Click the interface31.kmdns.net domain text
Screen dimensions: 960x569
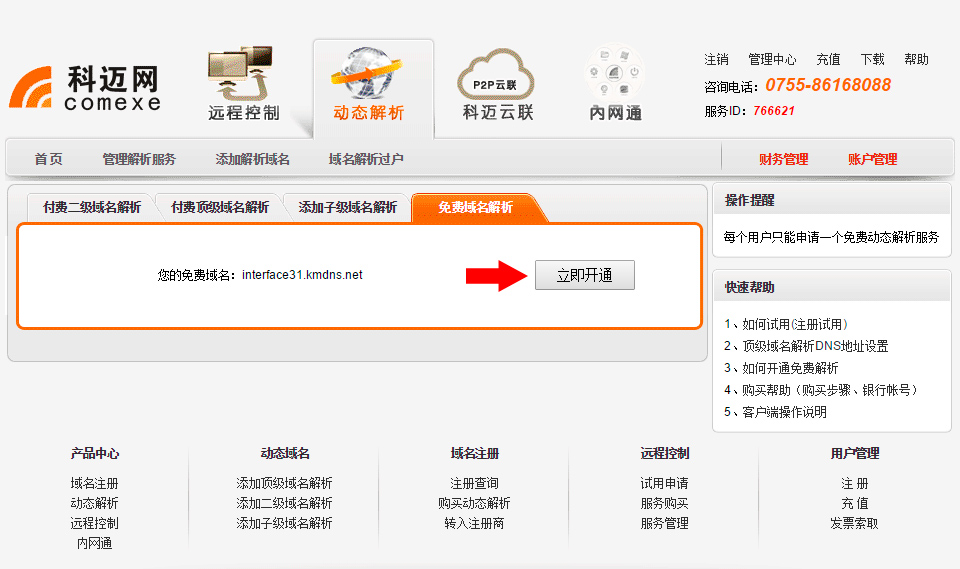pos(302,275)
